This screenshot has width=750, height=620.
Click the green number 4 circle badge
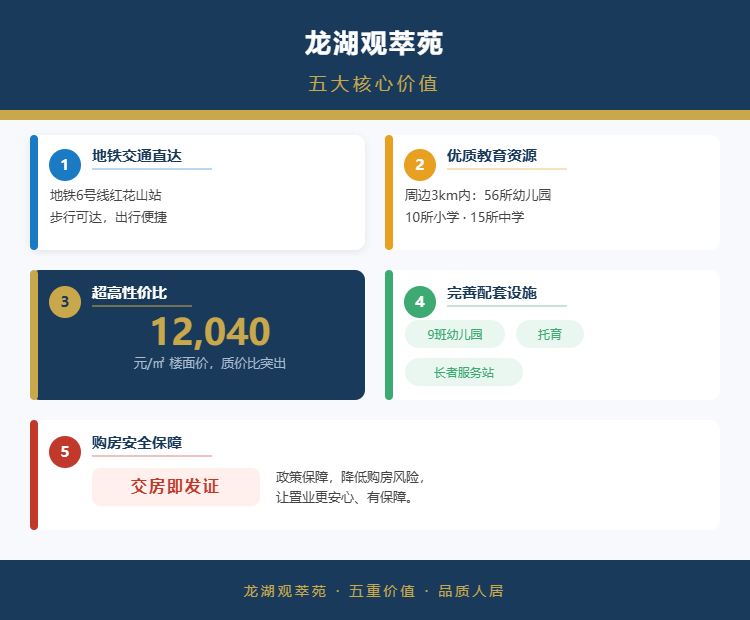(419, 302)
